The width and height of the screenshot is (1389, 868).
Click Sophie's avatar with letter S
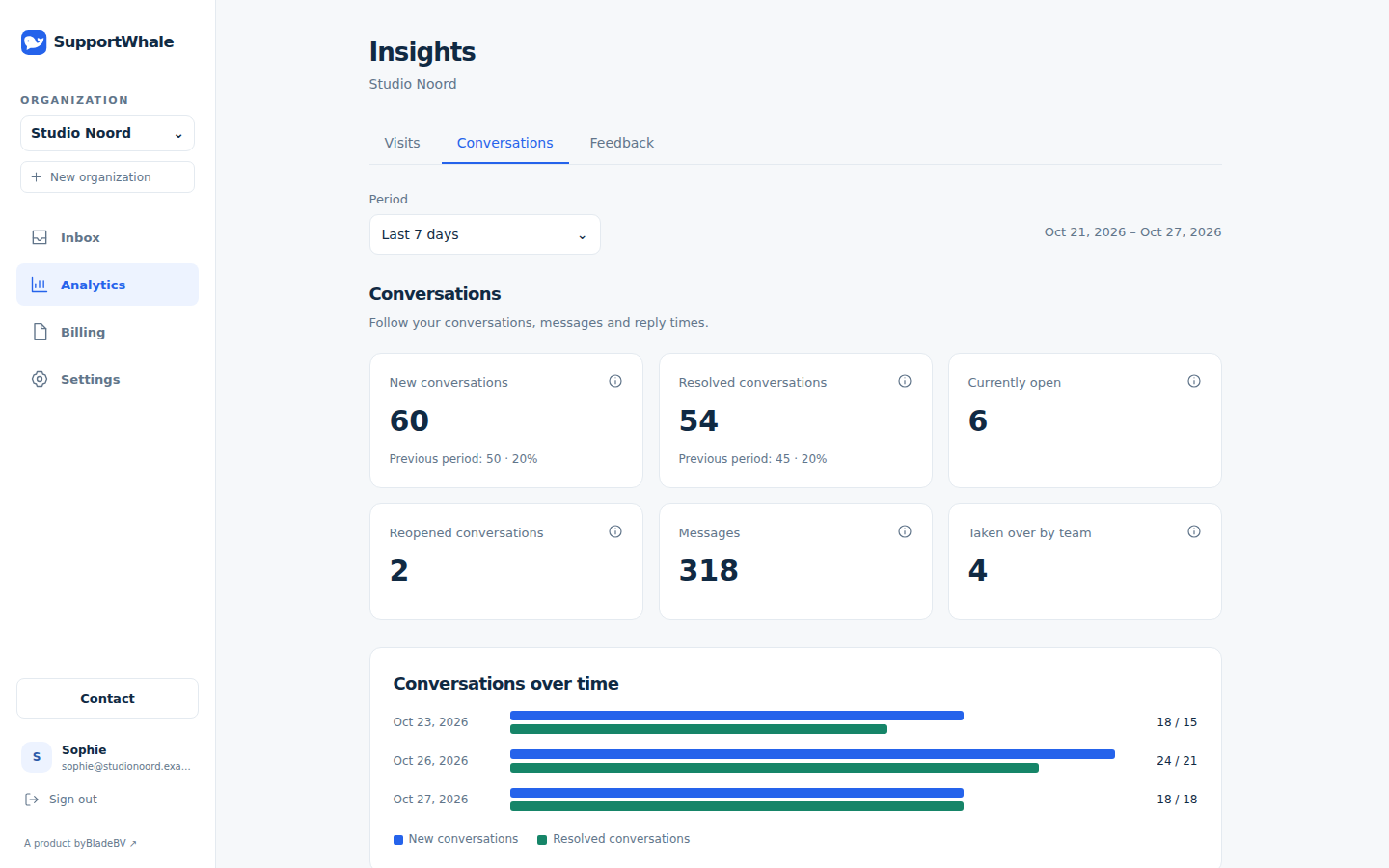37,757
